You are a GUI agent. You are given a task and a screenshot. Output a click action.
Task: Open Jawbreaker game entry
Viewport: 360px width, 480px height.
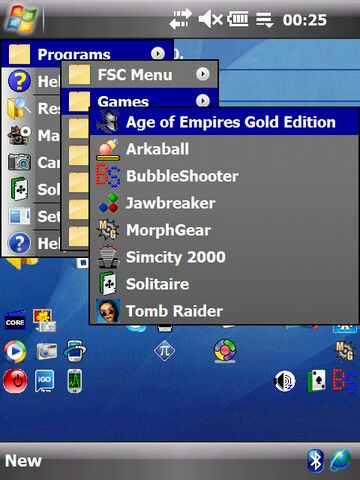[x=224, y=203]
